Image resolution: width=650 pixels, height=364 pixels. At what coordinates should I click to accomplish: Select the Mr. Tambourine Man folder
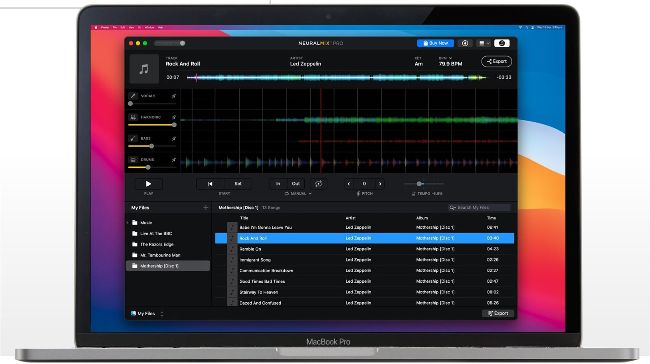pos(167,255)
